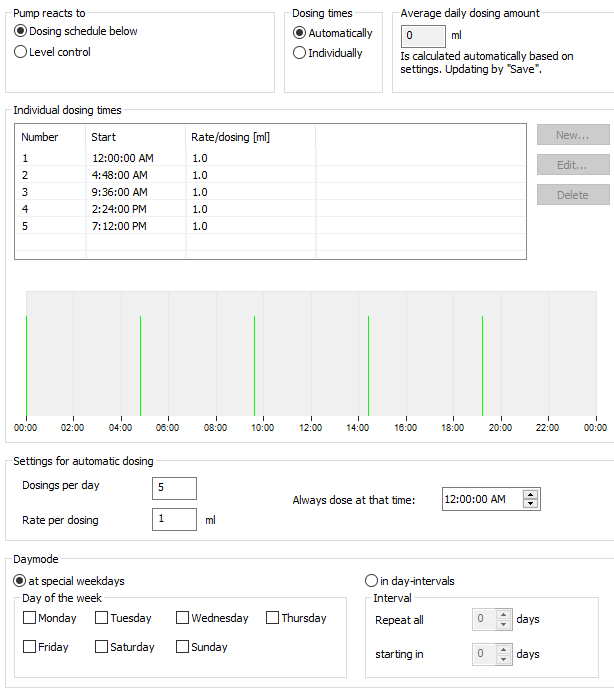Select dosing row 7:12:00 PM
This screenshot has width=614, height=689.
click(270, 226)
